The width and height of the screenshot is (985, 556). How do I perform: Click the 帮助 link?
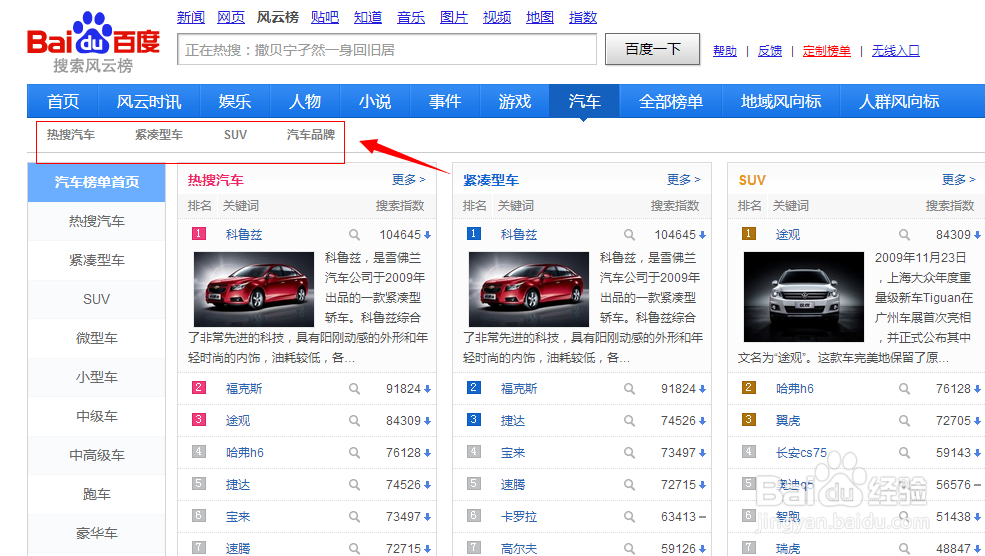725,51
